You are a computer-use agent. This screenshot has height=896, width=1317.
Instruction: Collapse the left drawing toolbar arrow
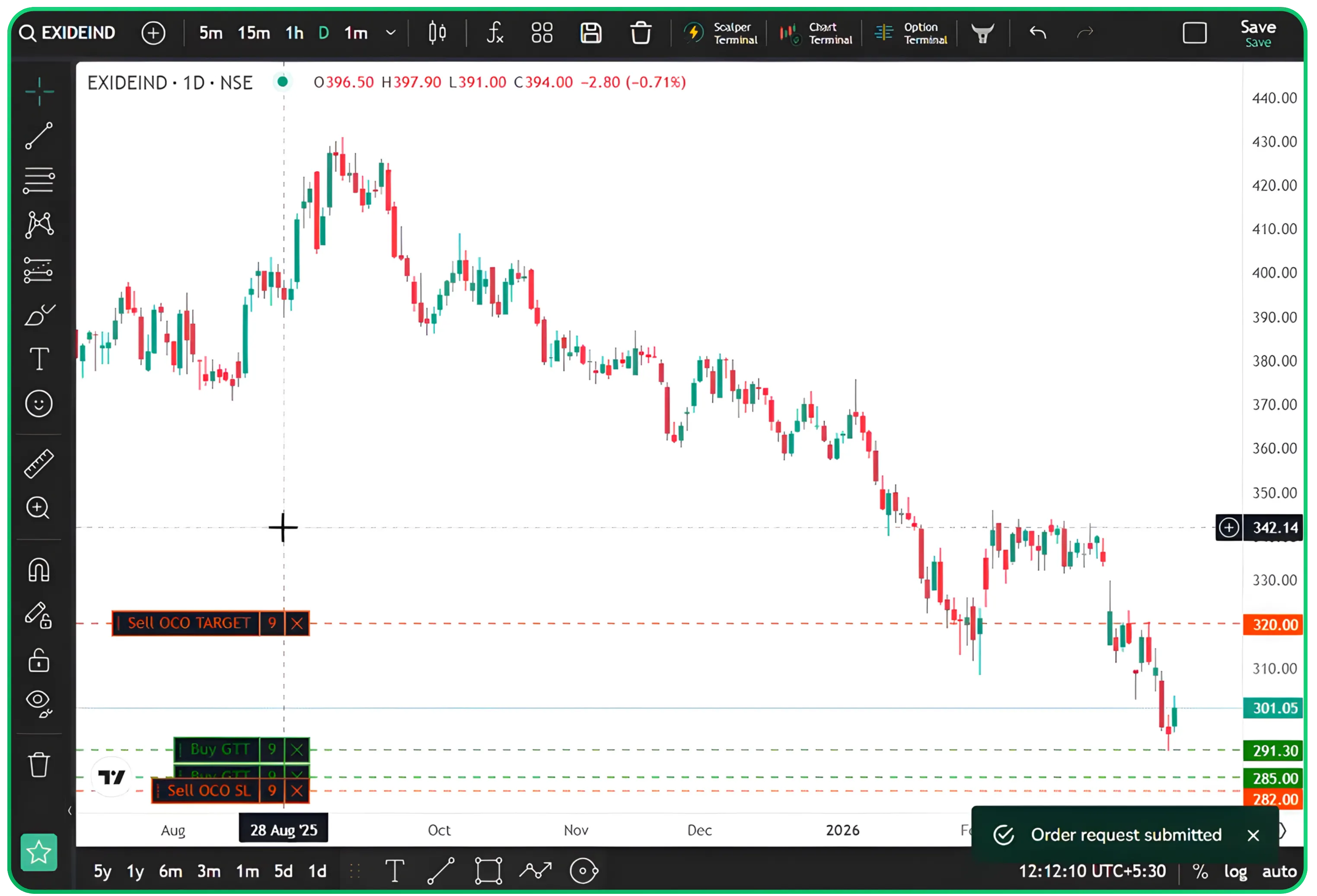70,810
